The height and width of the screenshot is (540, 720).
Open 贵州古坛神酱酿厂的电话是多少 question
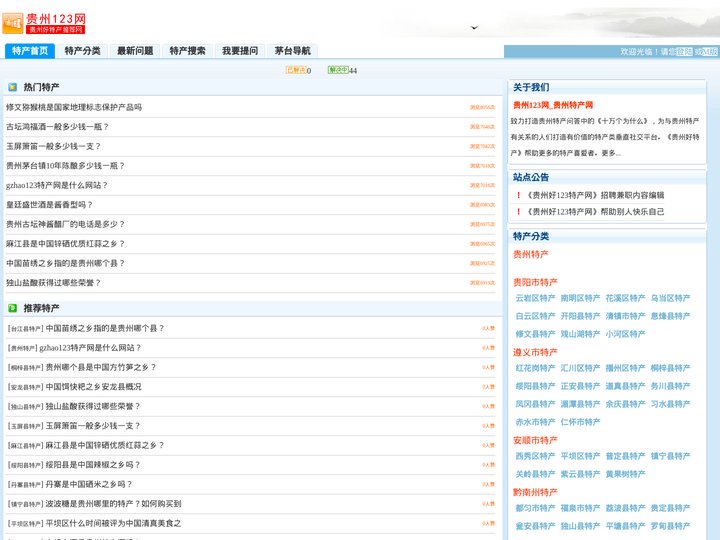(x=66, y=225)
